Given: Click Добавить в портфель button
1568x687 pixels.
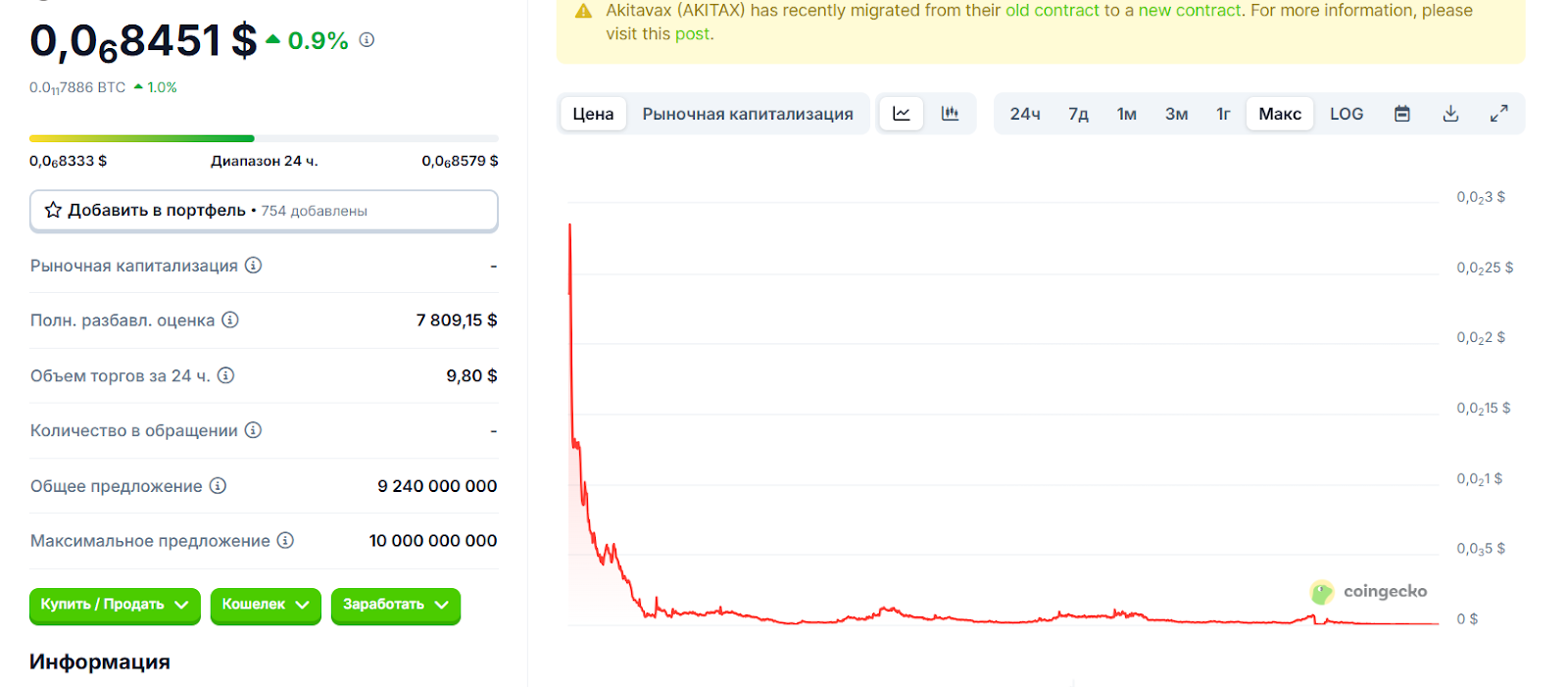Looking at the screenshot, I should 264,211.
